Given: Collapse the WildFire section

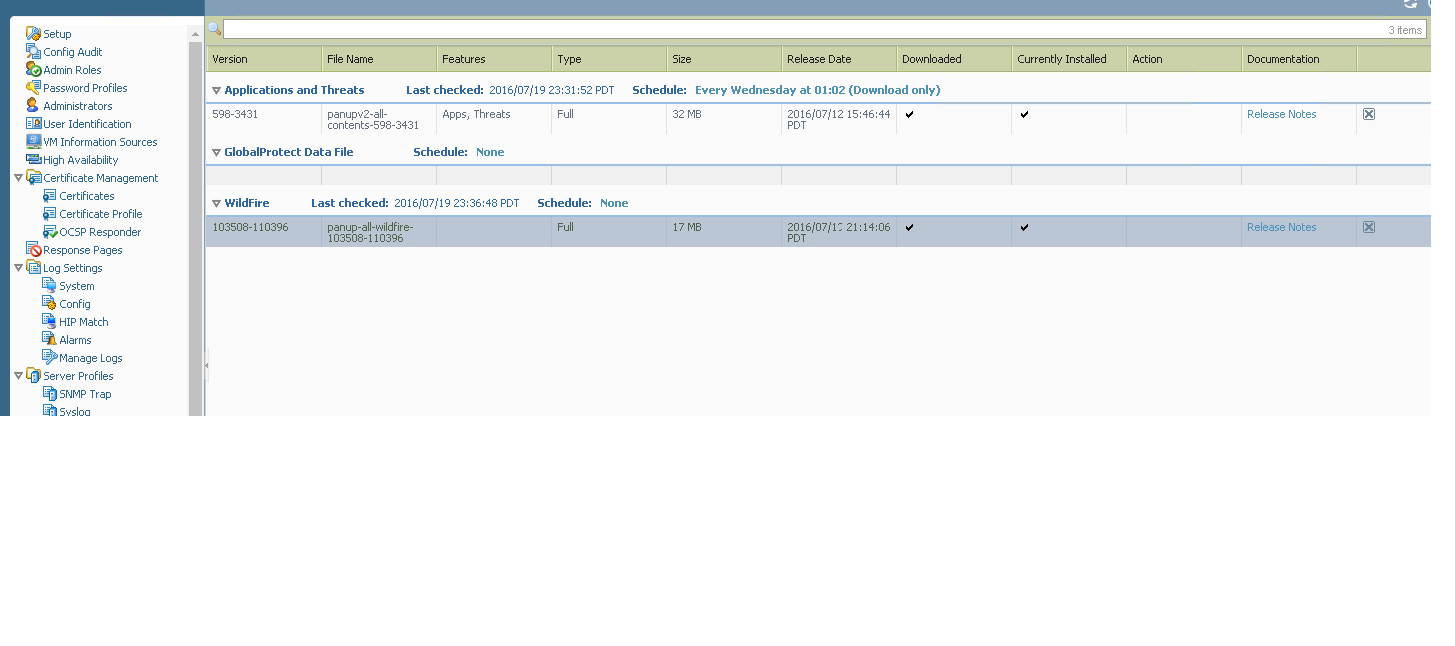Looking at the screenshot, I should point(216,203).
